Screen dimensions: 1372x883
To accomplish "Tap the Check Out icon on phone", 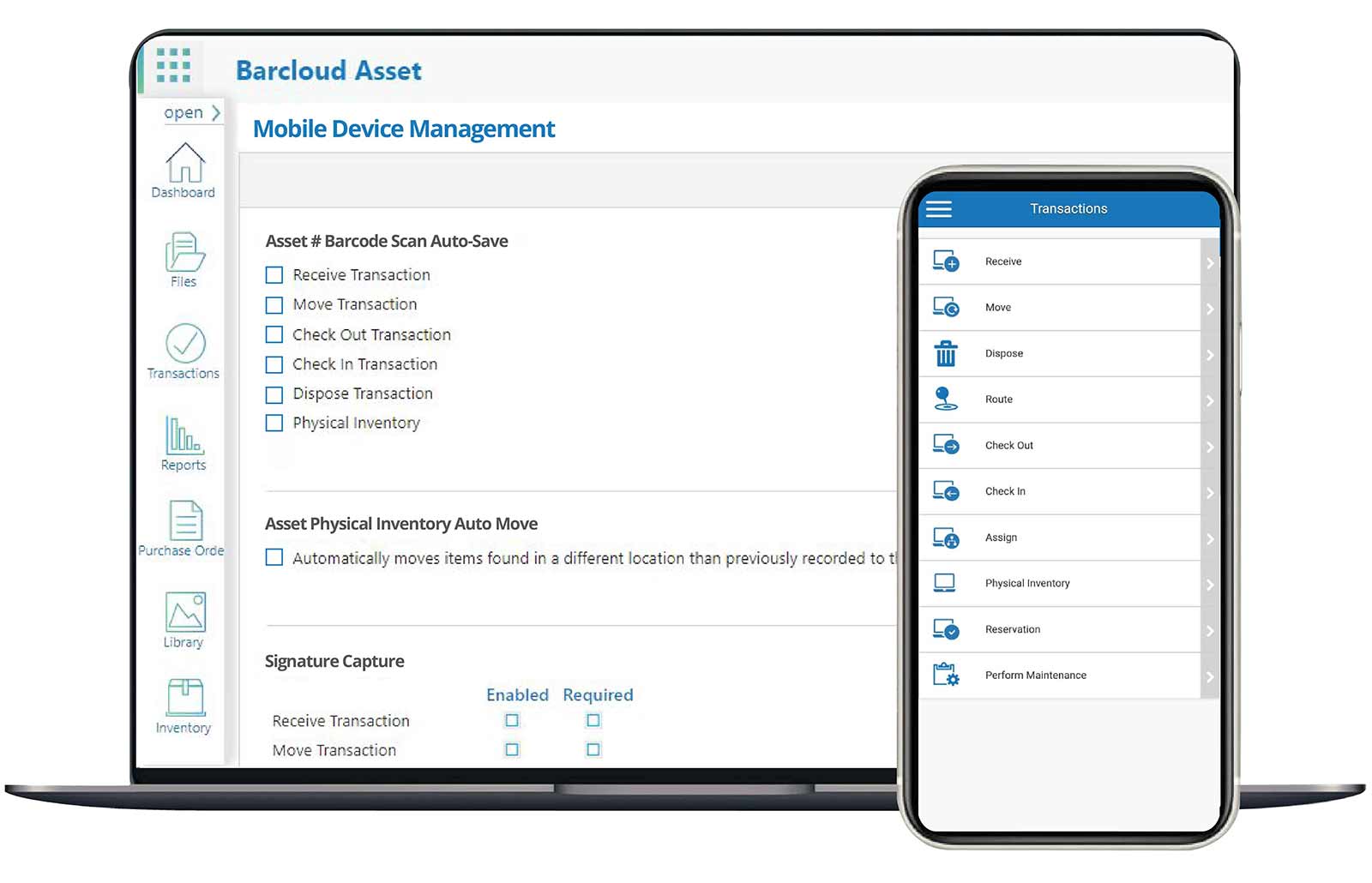I will [x=946, y=445].
